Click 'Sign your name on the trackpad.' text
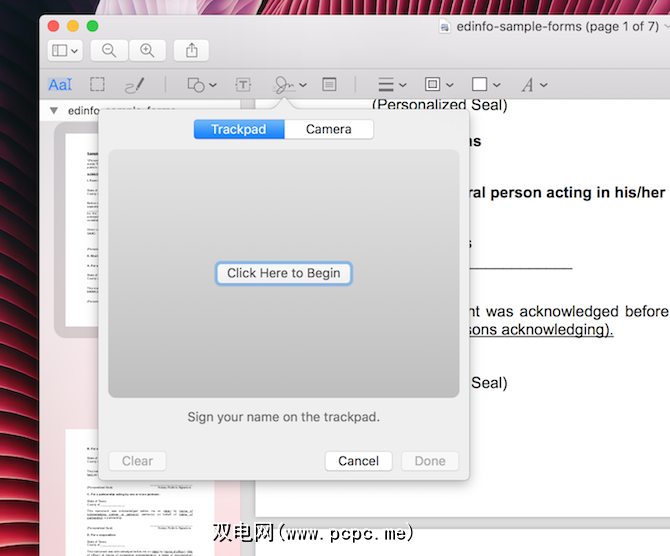 click(283, 417)
